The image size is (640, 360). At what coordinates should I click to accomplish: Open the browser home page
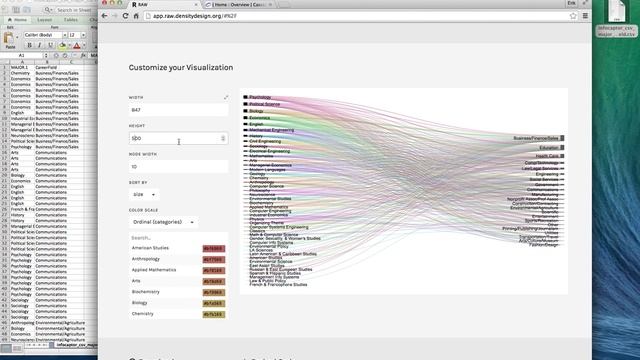point(136,16)
